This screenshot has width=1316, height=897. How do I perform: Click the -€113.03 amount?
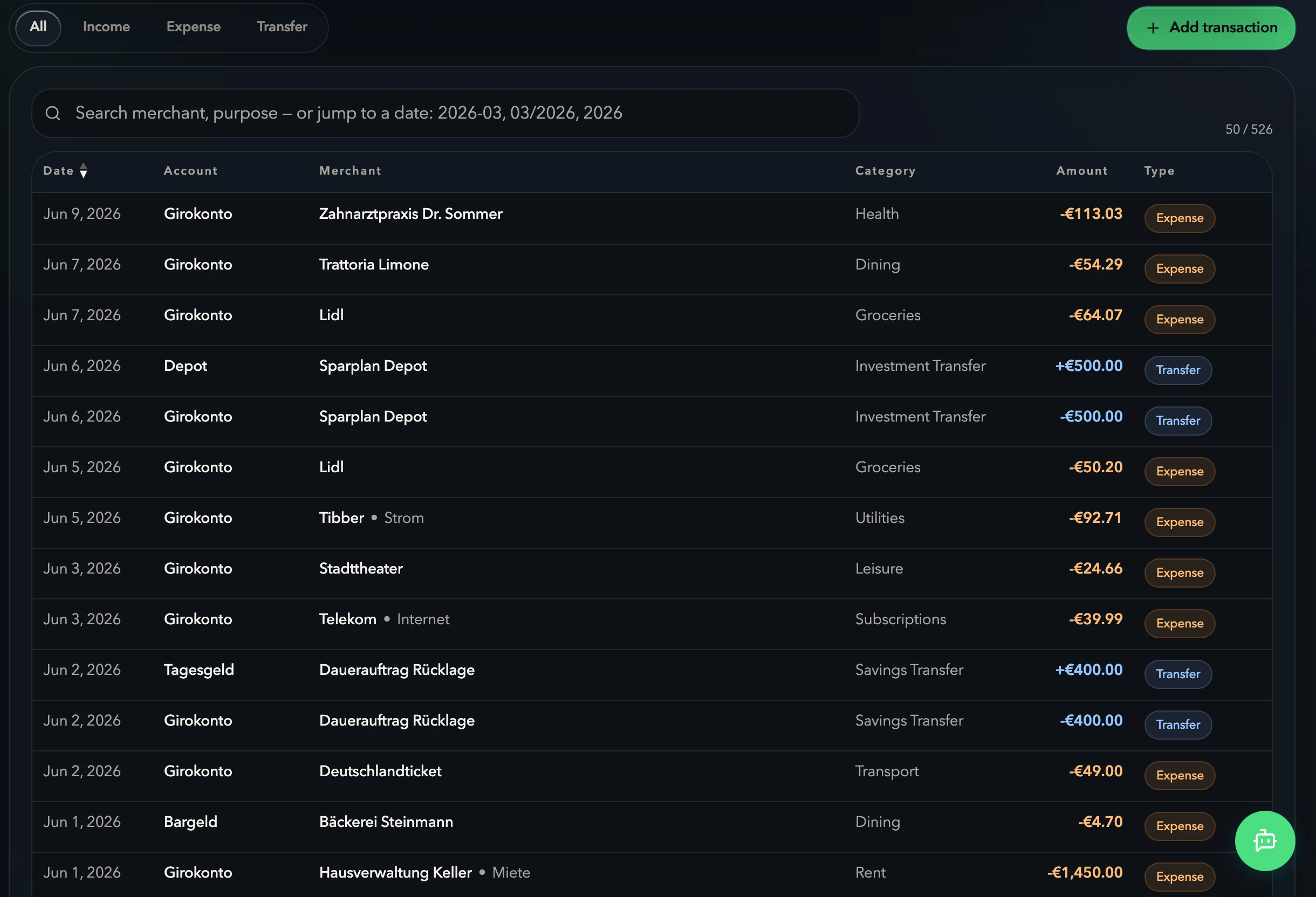1091,214
